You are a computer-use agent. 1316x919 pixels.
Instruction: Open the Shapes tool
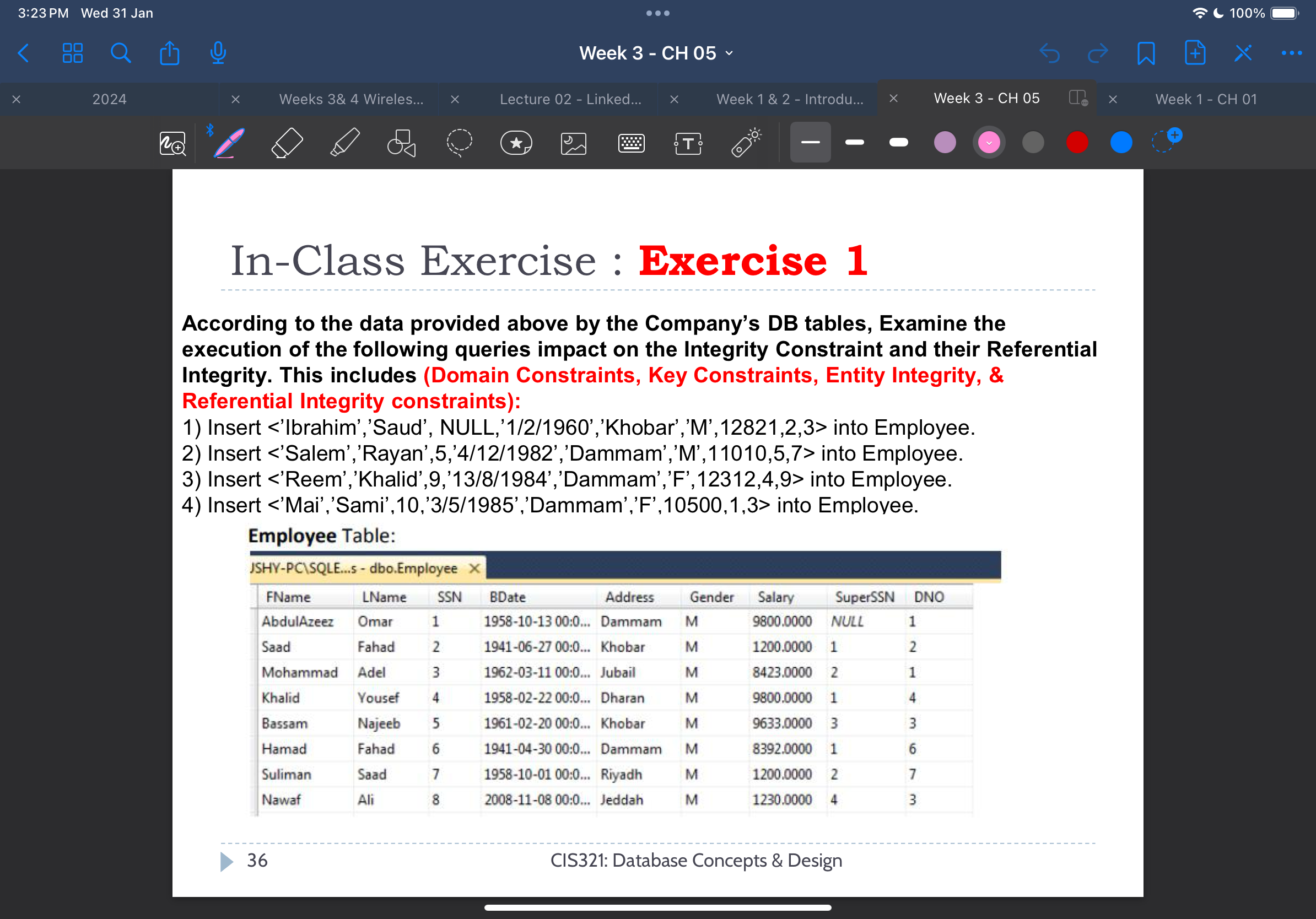tap(401, 143)
